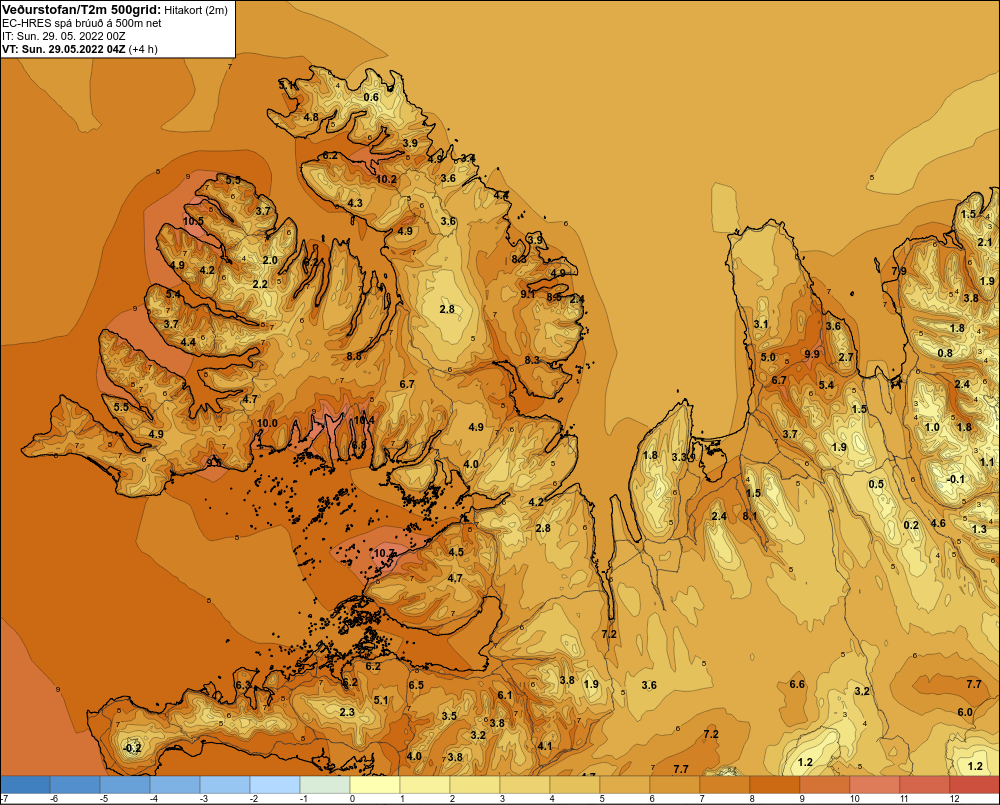Viewport: 1000px width, 805px height.
Task: Click the 4.4 temperature value
Action: click(x=188, y=343)
